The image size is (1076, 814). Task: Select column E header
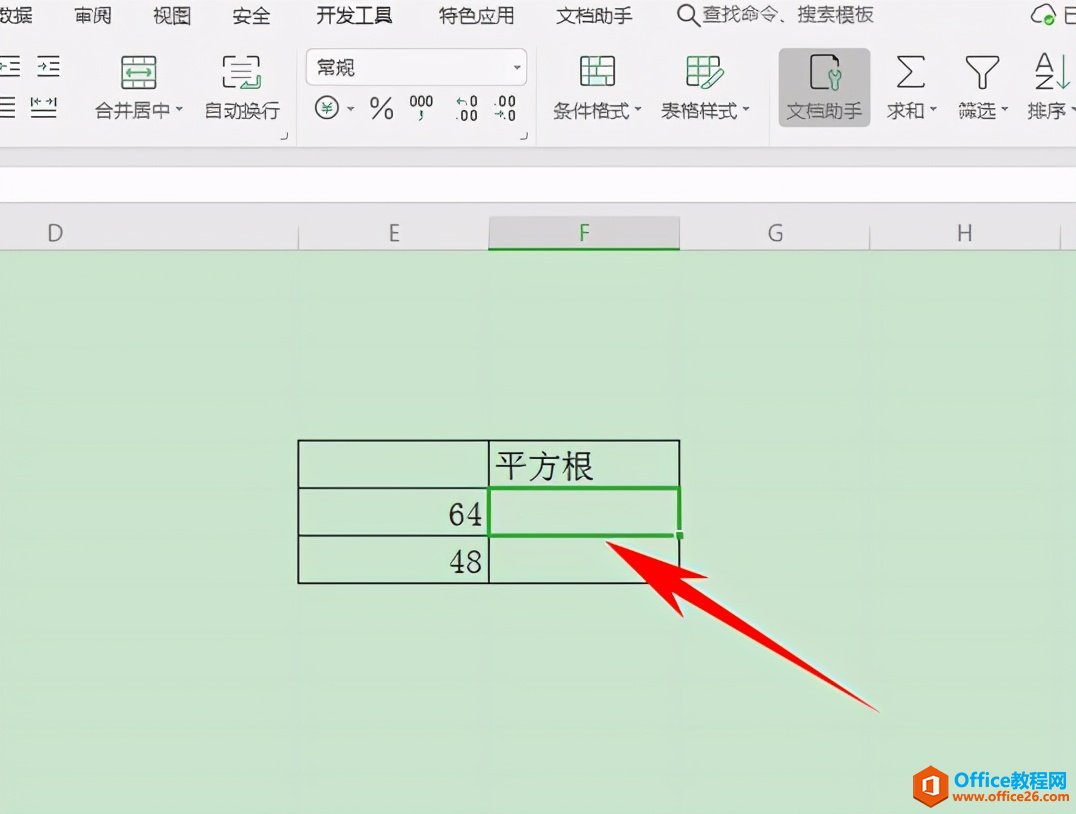(394, 233)
